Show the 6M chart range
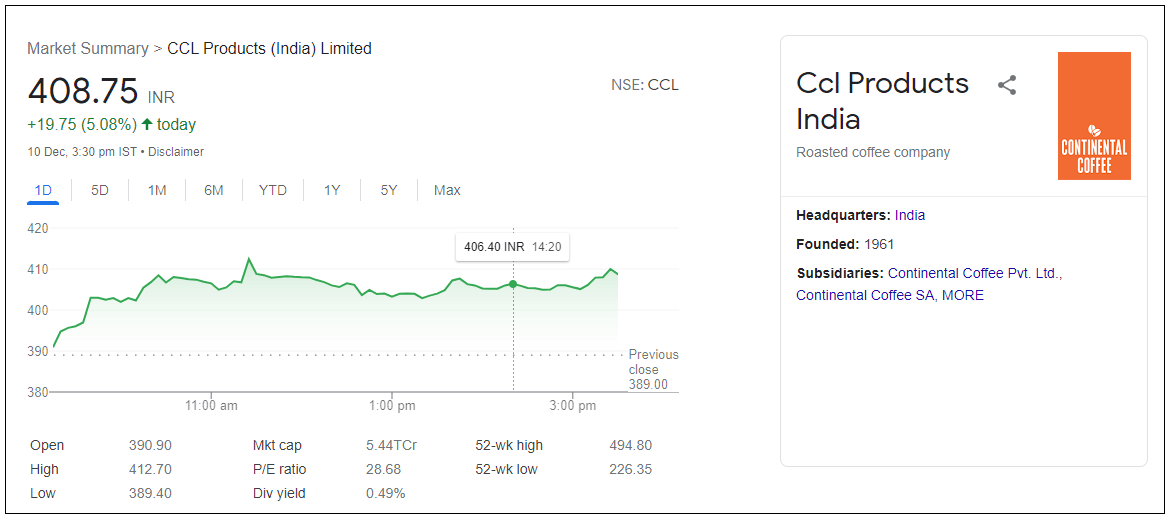 pos(214,190)
